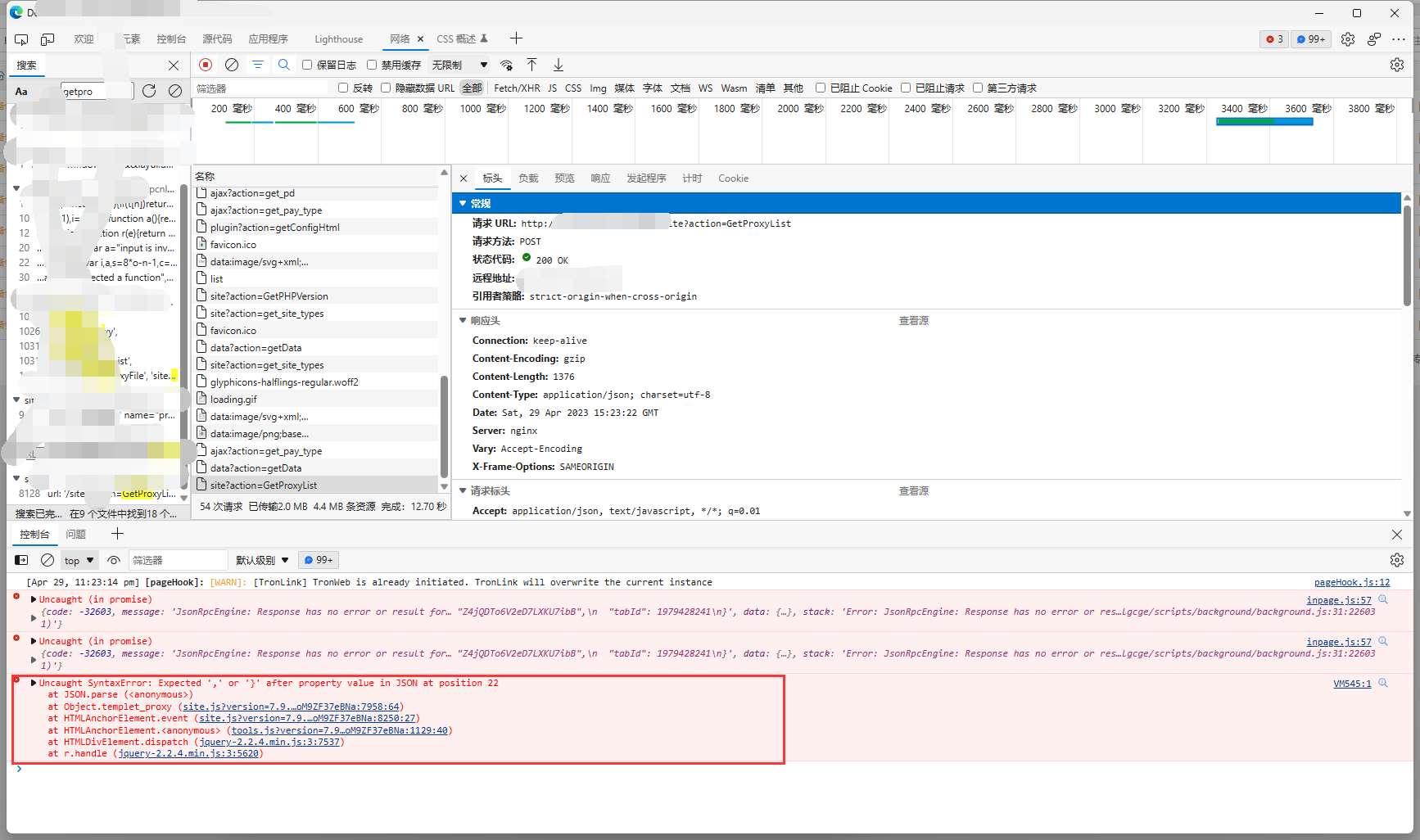Screen dimensions: 1420x840
Task: Open the Sources tab
Action: tap(217, 39)
